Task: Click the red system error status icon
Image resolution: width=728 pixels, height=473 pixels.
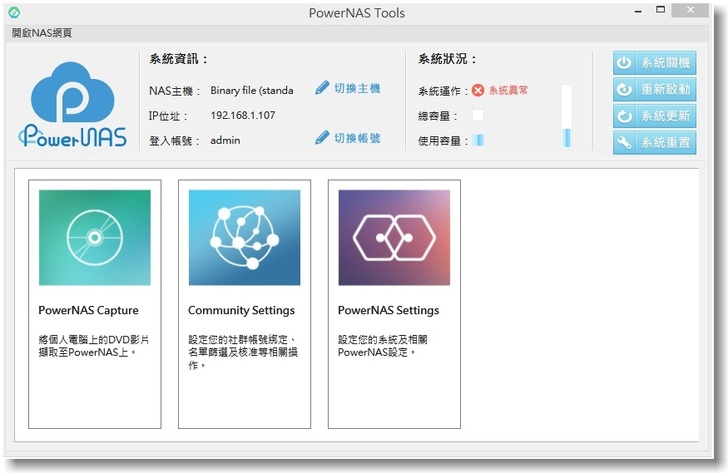Action: (478, 90)
